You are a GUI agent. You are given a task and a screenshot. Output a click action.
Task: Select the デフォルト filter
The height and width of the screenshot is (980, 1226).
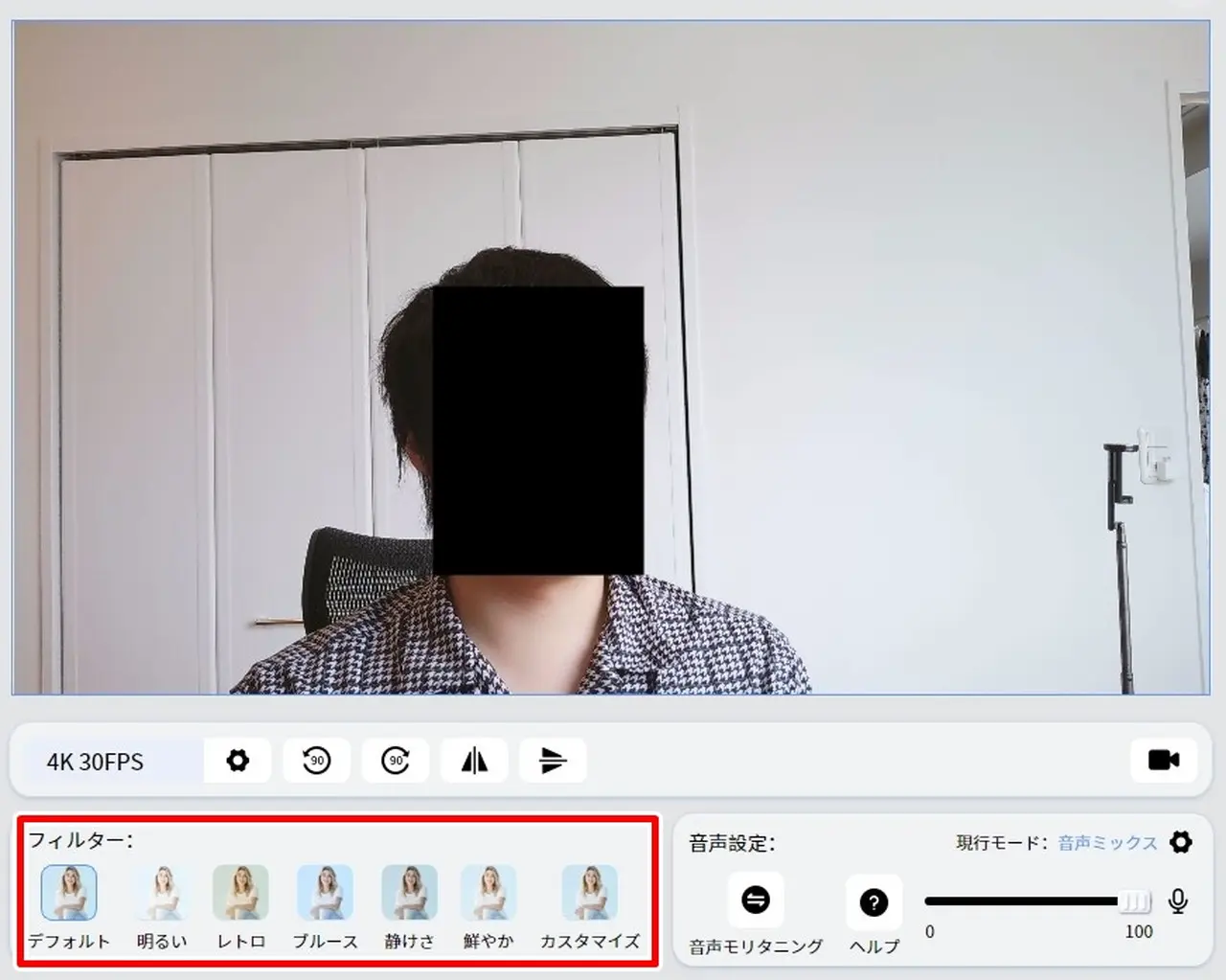coord(69,893)
